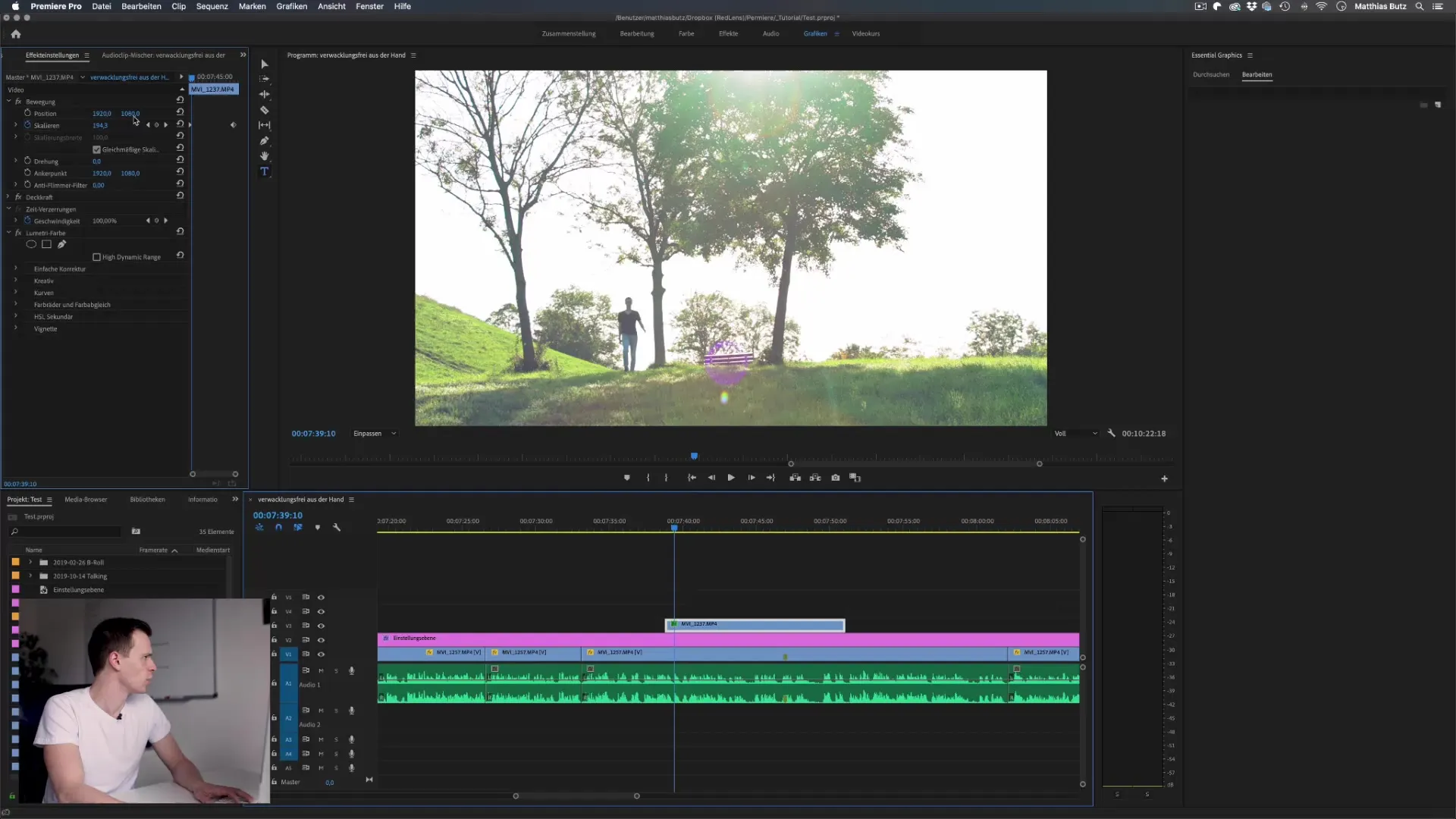The width and height of the screenshot is (1456, 819).
Task: Toggle Gleichmäßige Skalierung checkbox
Action: coord(96,149)
